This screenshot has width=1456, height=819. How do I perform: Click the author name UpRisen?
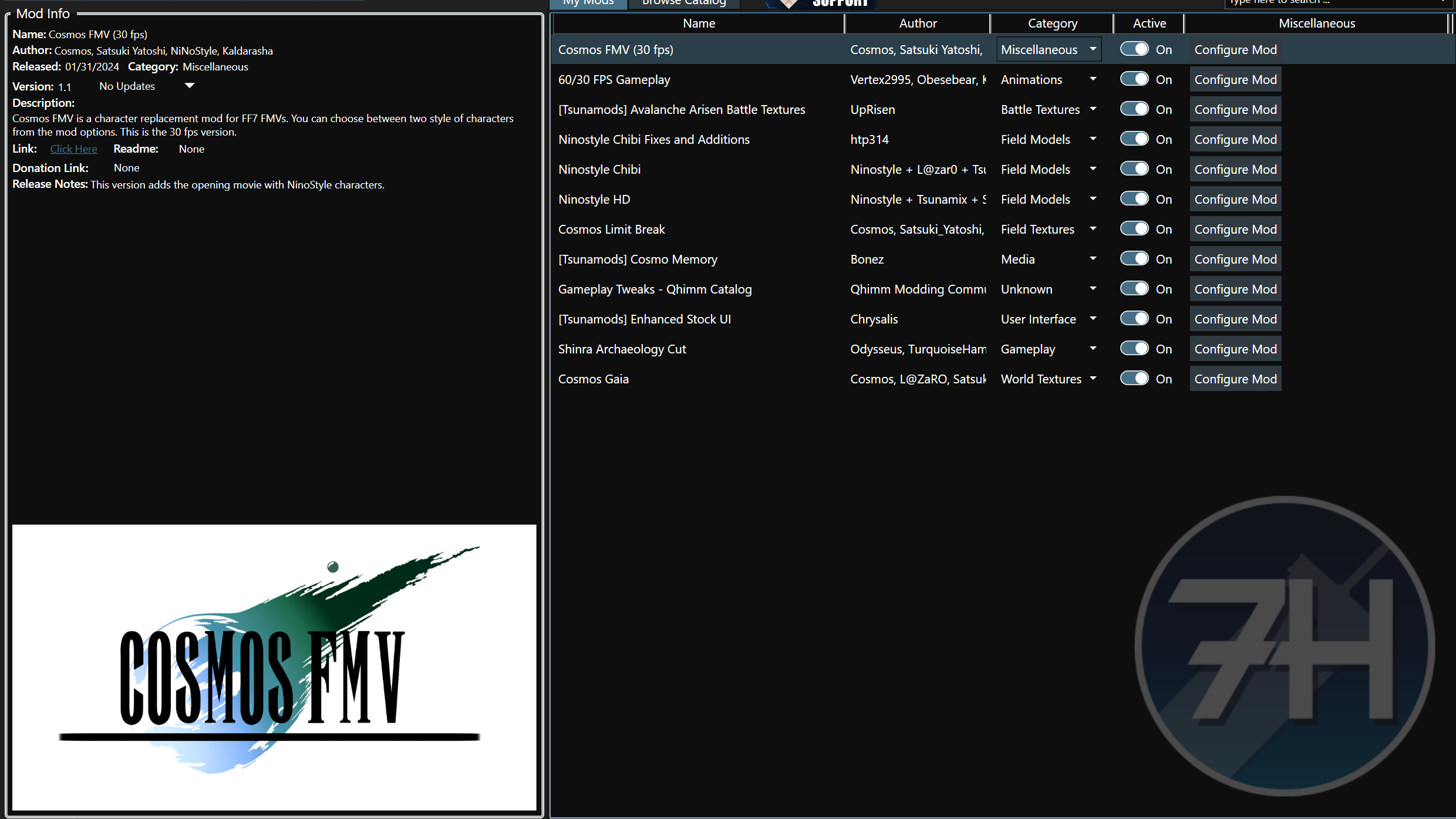pos(872,109)
